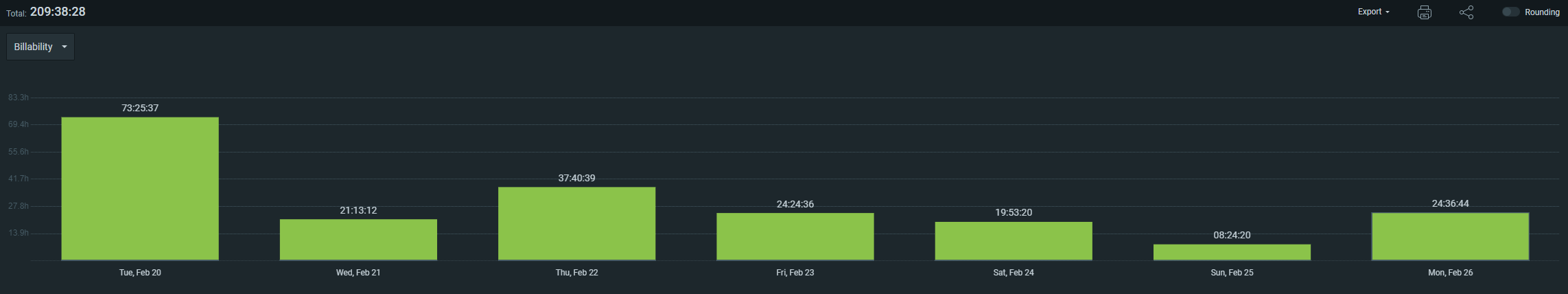Image resolution: width=1568 pixels, height=294 pixels.
Task: Click the "Sat, Feb 24" axis date label
Action: click(1013, 273)
